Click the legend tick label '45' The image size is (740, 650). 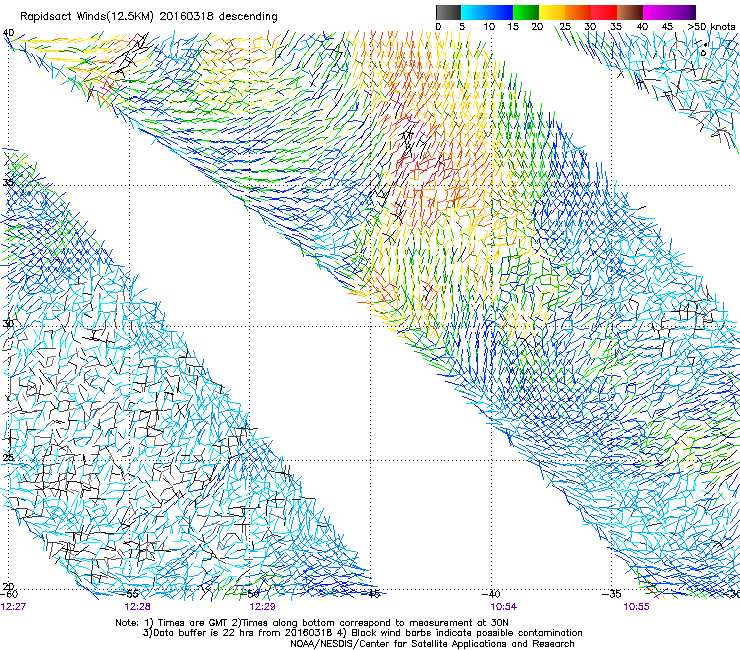click(667, 27)
